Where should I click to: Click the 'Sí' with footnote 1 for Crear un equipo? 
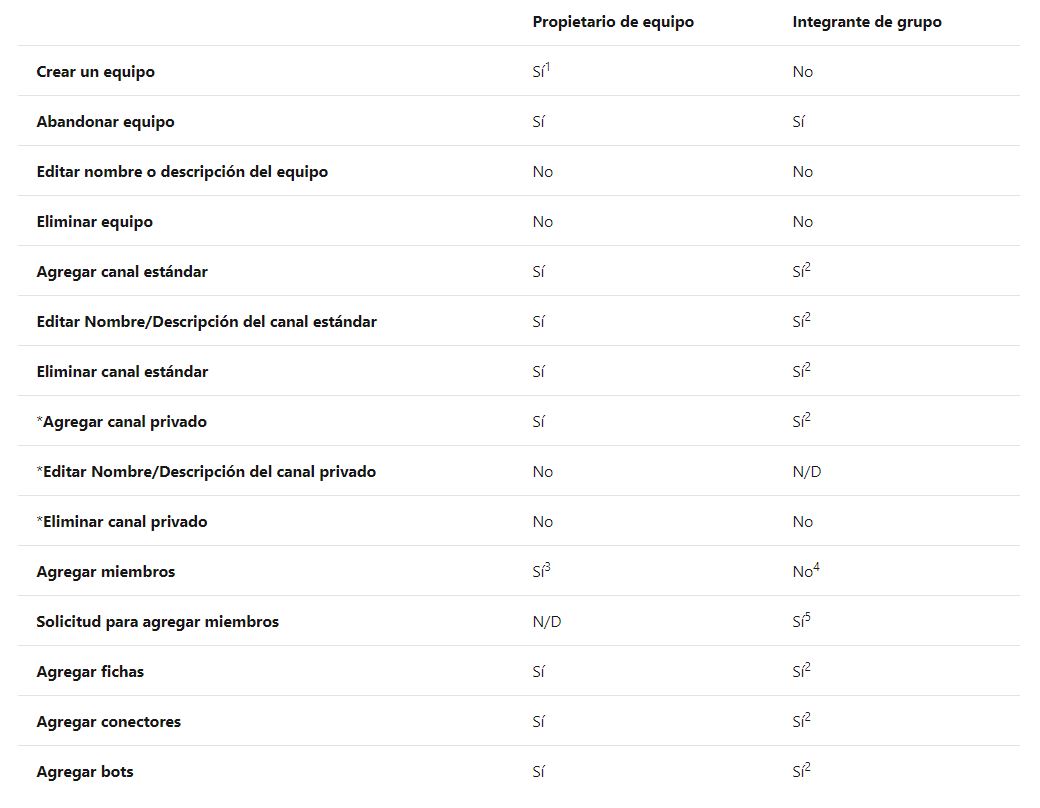coord(541,70)
